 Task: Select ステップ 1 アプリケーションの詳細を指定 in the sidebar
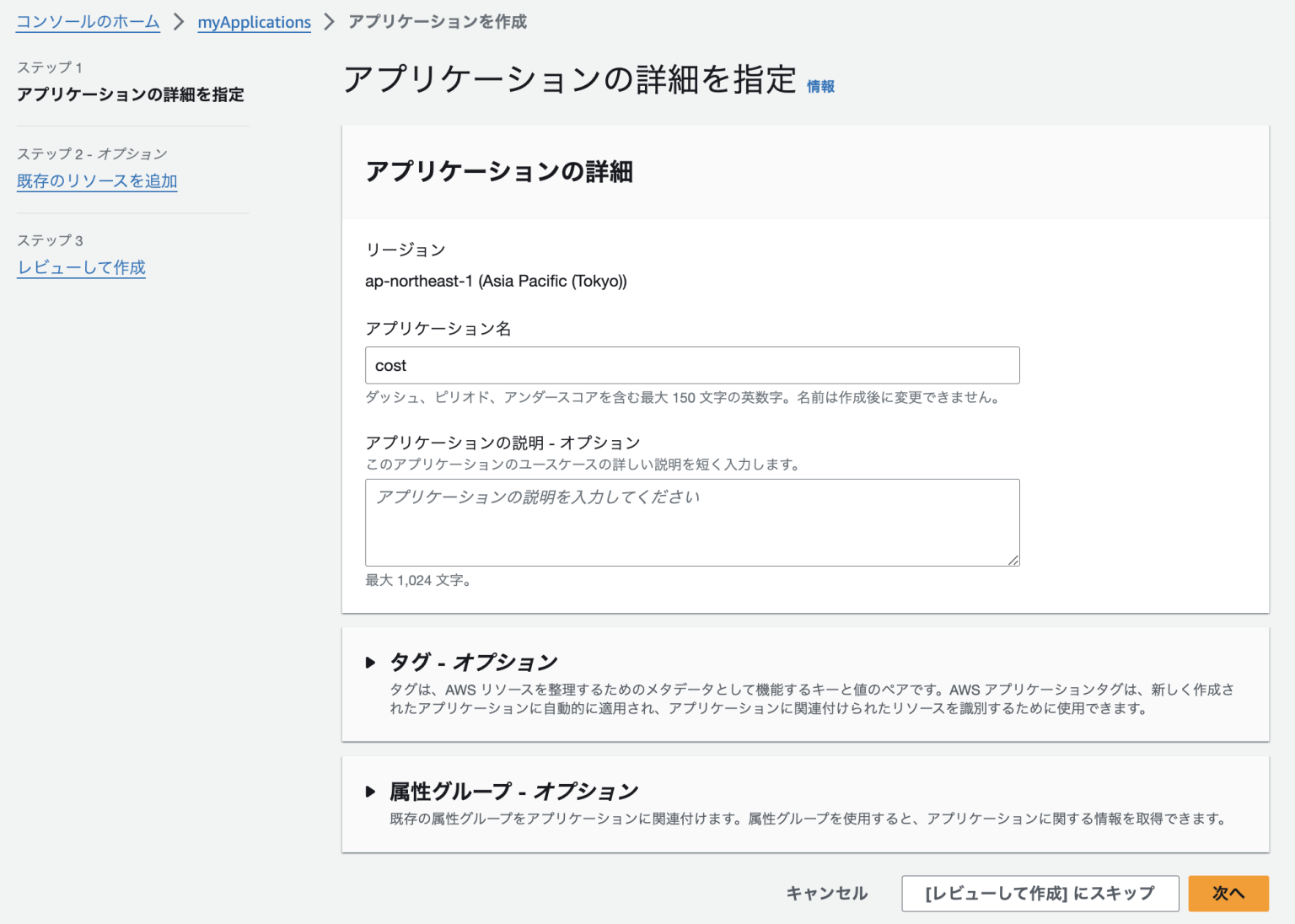[129, 94]
